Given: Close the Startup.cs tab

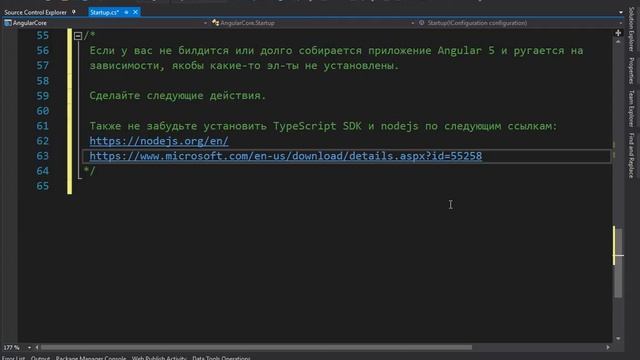Looking at the screenshot, I should click(x=135, y=12).
